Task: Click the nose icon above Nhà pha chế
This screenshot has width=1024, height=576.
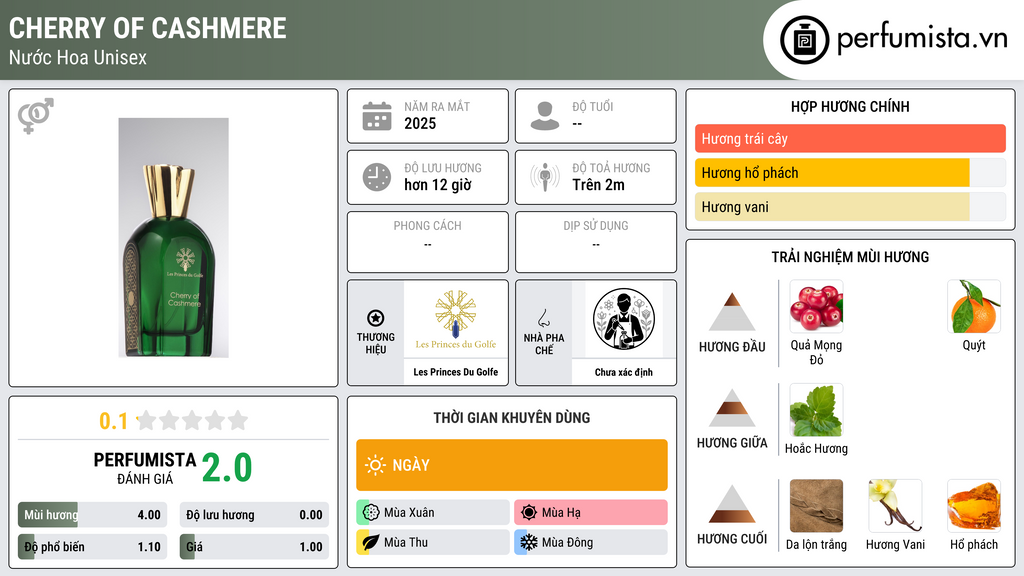Action: [543, 318]
